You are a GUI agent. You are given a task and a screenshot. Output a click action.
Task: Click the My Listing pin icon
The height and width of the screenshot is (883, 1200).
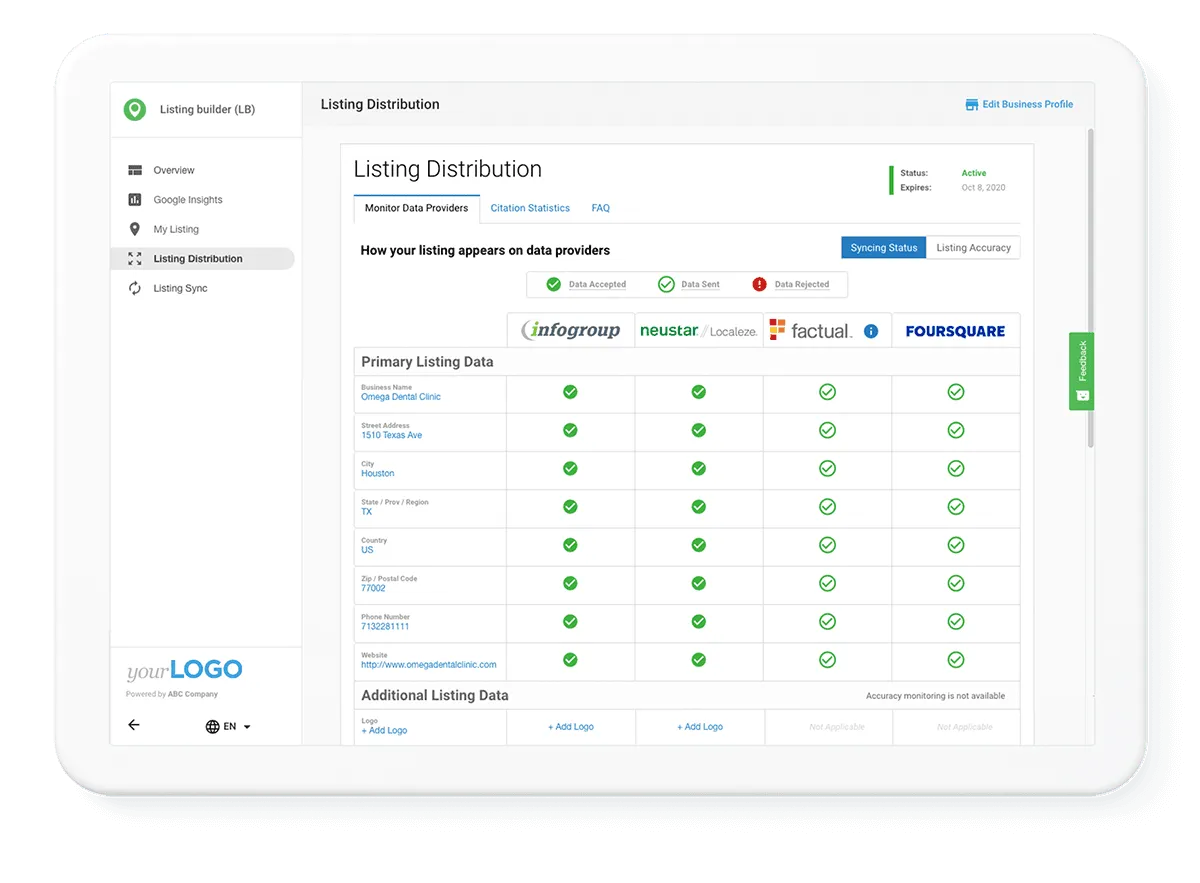click(136, 229)
